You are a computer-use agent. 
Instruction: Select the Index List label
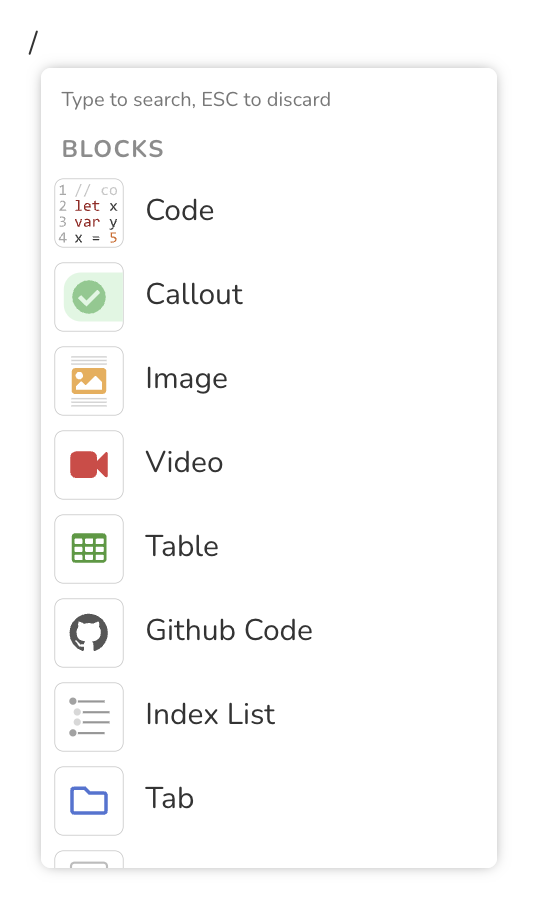pos(210,714)
